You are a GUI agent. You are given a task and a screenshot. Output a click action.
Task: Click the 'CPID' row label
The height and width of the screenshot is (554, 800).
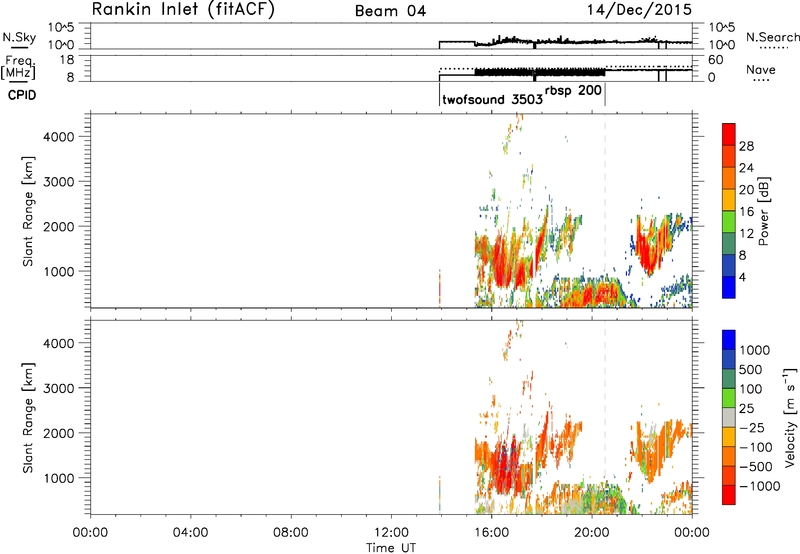click(22, 95)
